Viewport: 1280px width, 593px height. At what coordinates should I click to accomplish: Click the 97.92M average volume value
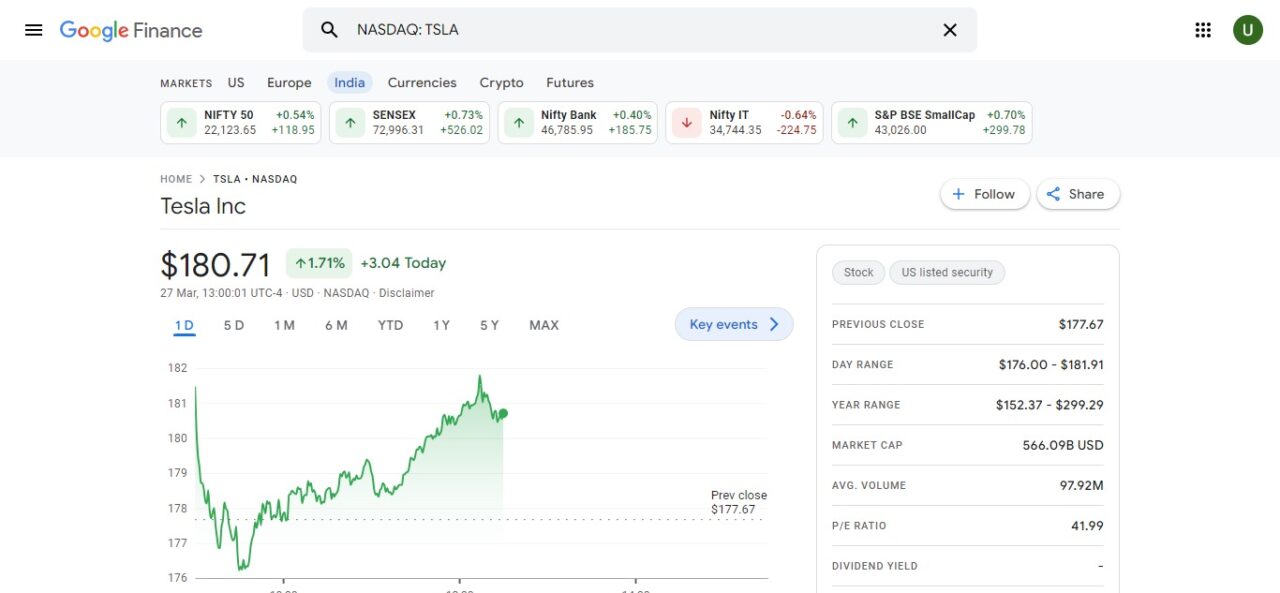tap(1082, 485)
